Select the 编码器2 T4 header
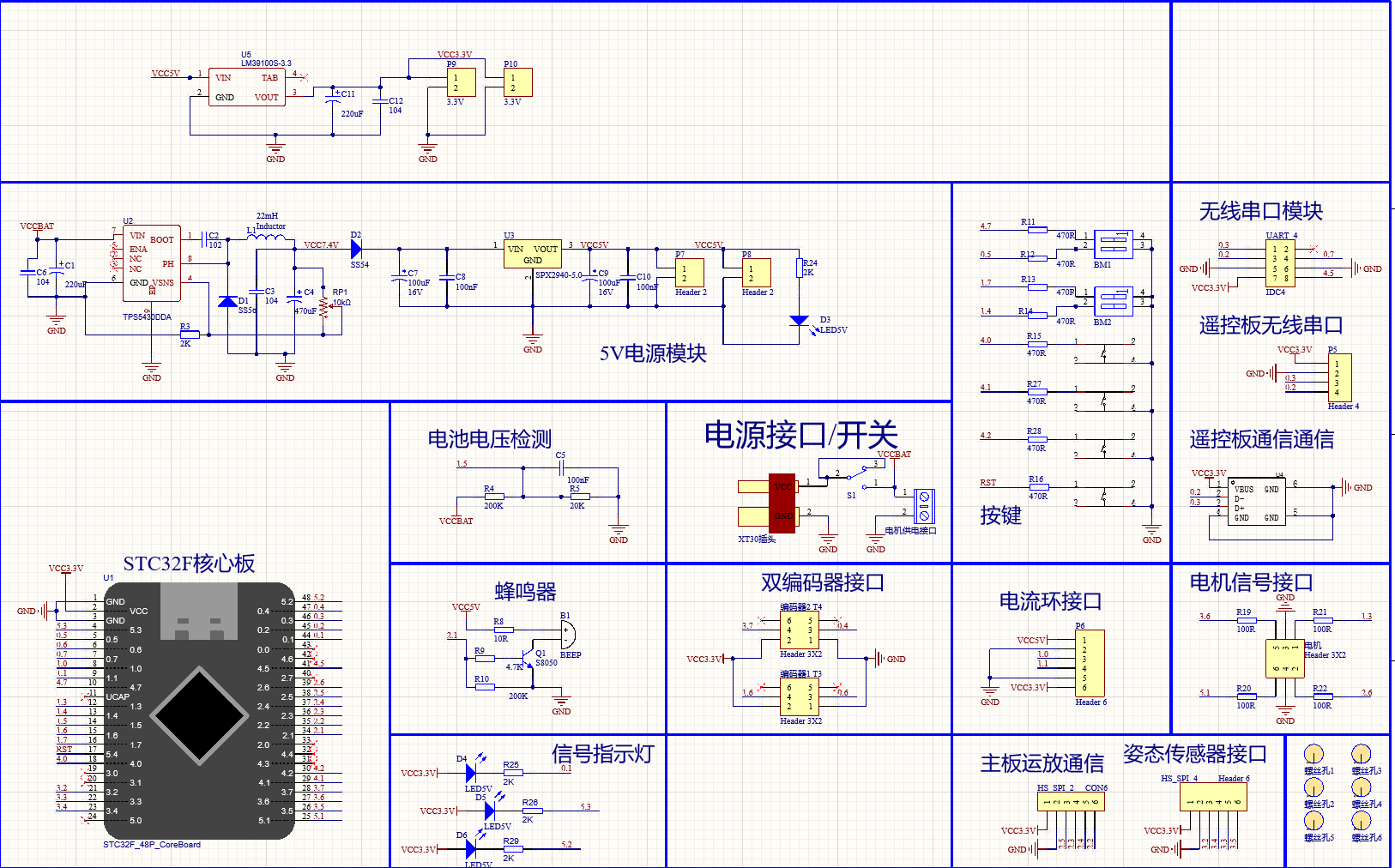Screen dimensions: 1395x868 pos(800,630)
